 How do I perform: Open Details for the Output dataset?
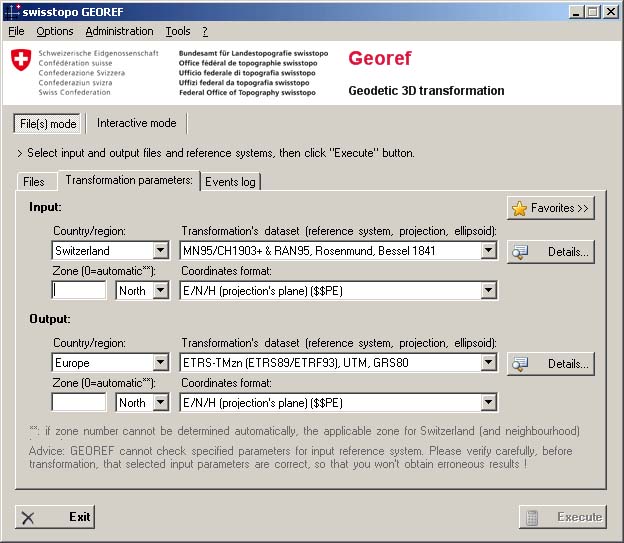click(x=551, y=364)
